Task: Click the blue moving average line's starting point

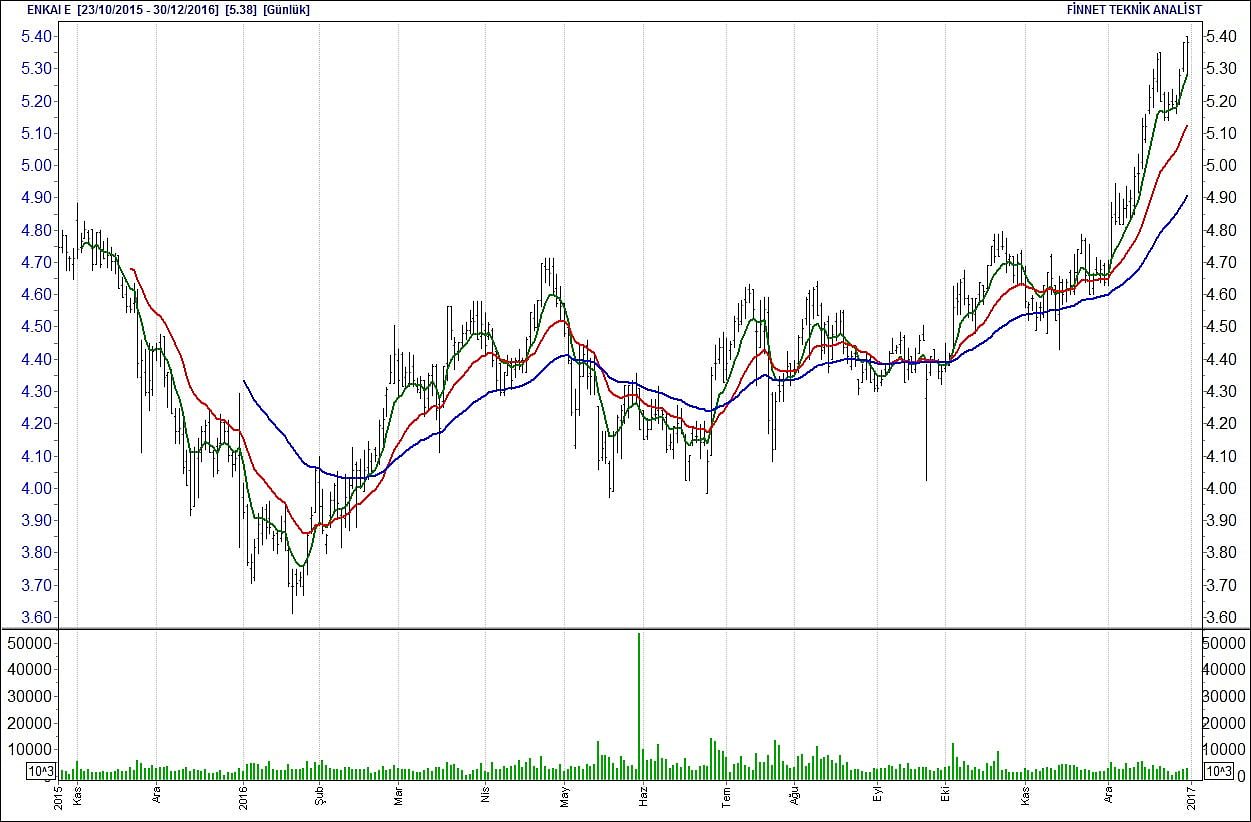Action: [244, 381]
